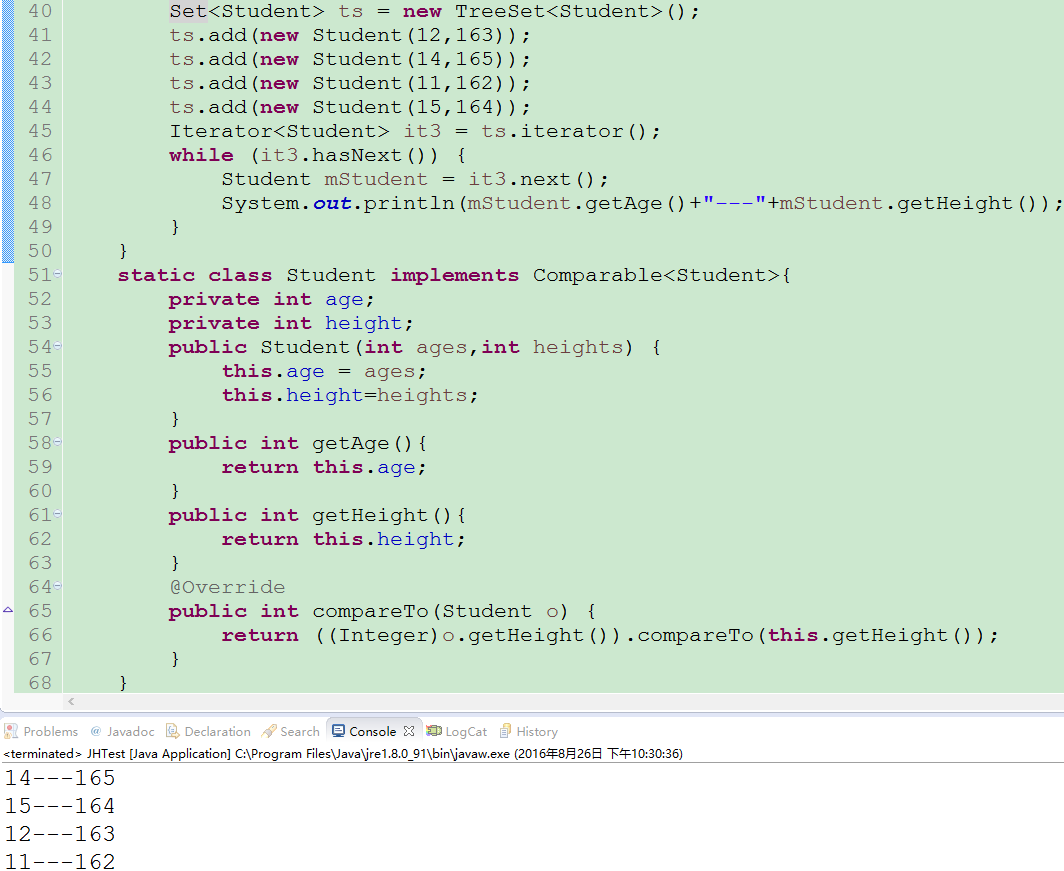Image resolution: width=1064 pixels, height=871 pixels.
Task: Show the Declaration tab
Action: [x=208, y=731]
